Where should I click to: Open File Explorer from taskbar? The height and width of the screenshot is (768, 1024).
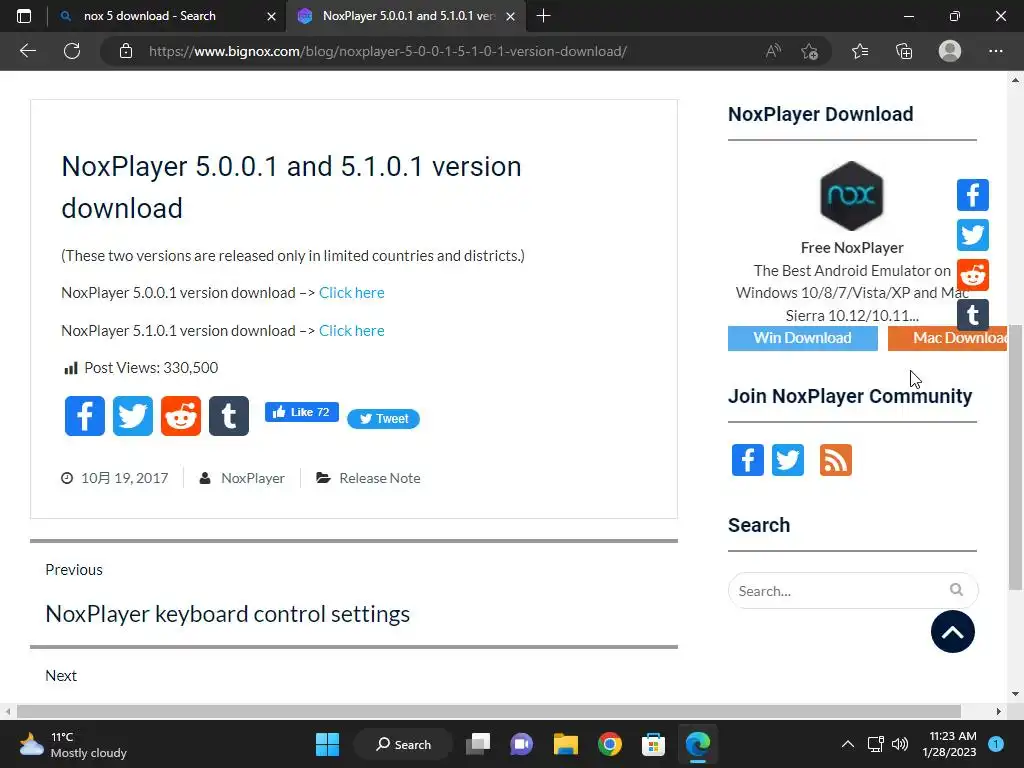pyautogui.click(x=566, y=744)
